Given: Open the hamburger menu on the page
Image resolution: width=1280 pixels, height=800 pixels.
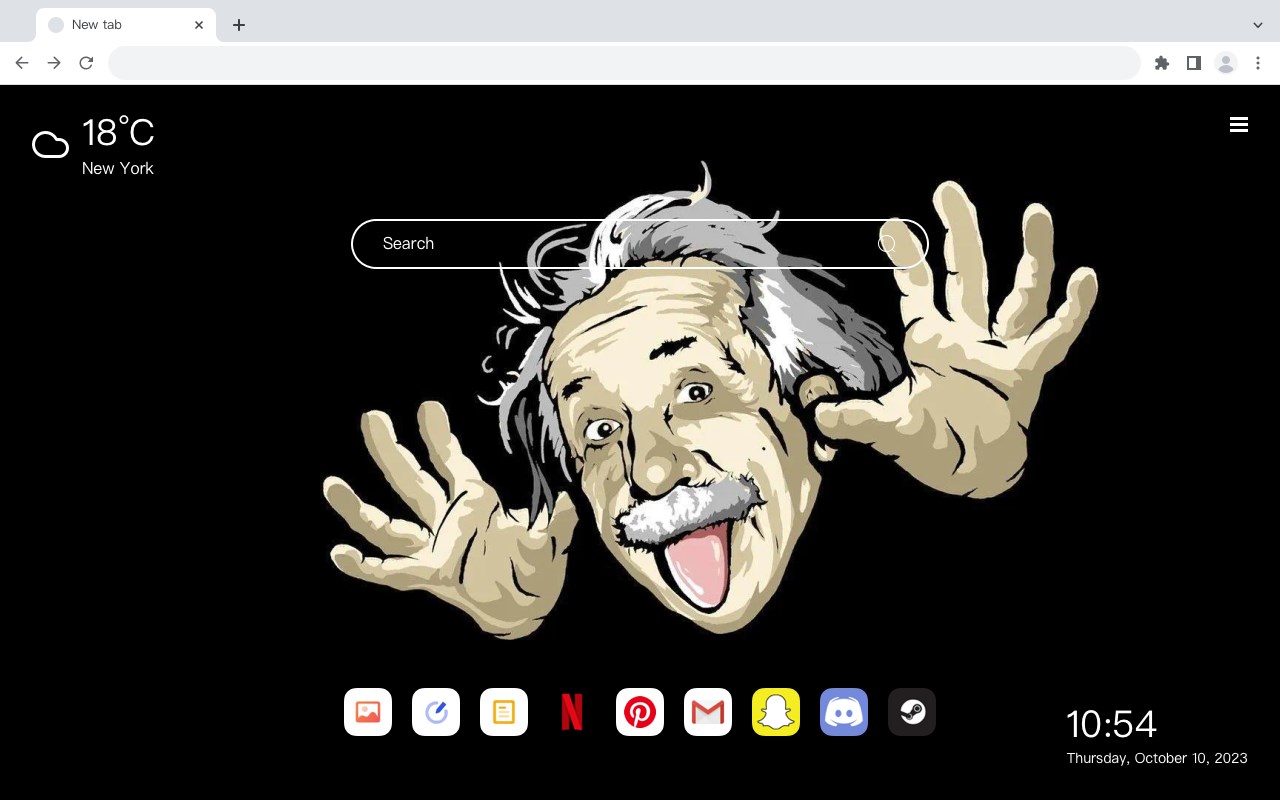Looking at the screenshot, I should [1239, 124].
